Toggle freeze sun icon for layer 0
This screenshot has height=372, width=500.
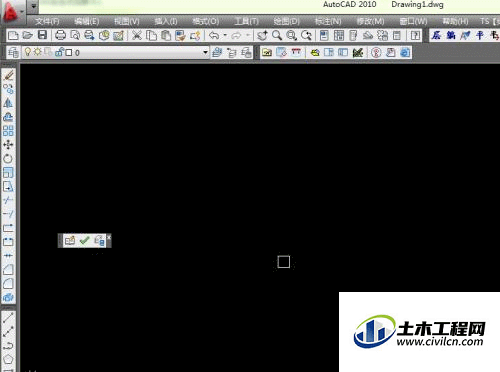pos(38,52)
